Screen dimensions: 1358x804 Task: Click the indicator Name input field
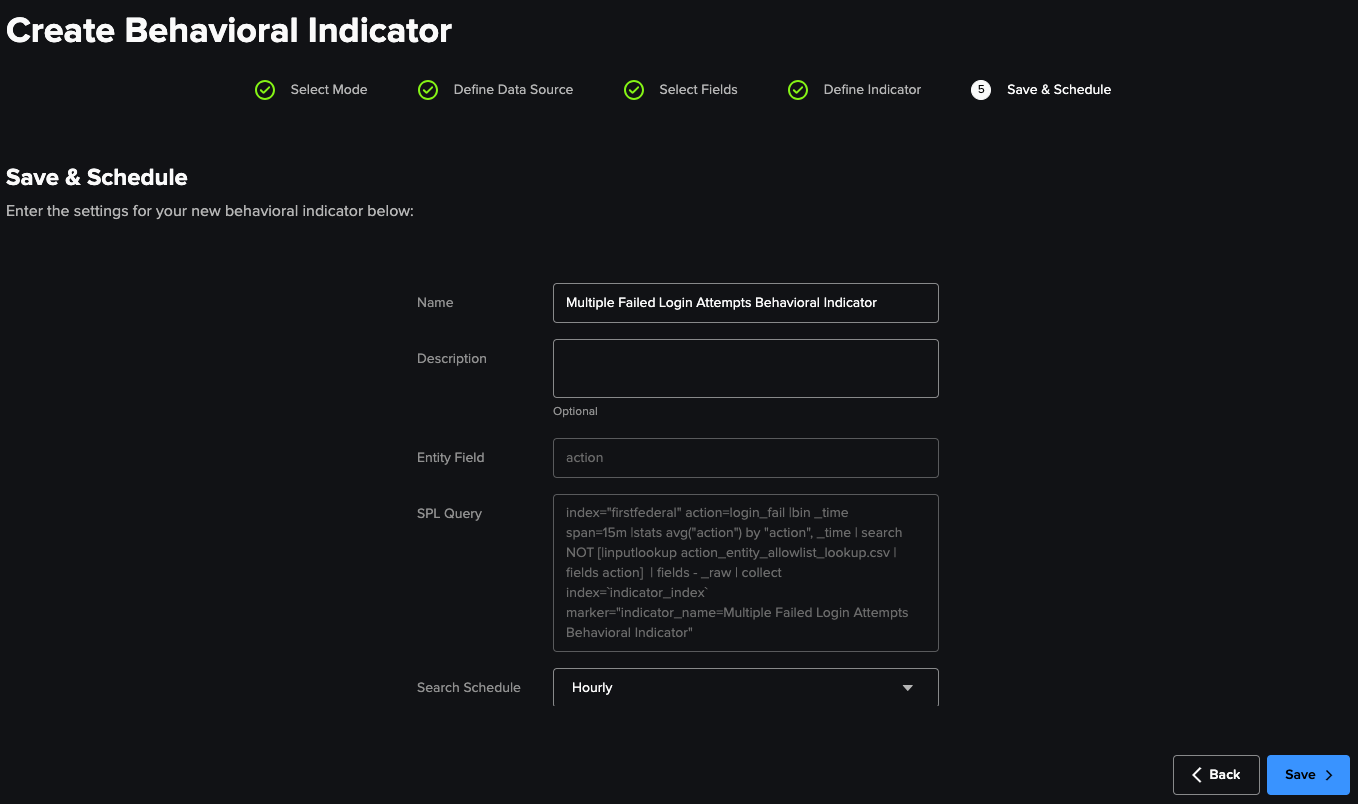point(745,302)
